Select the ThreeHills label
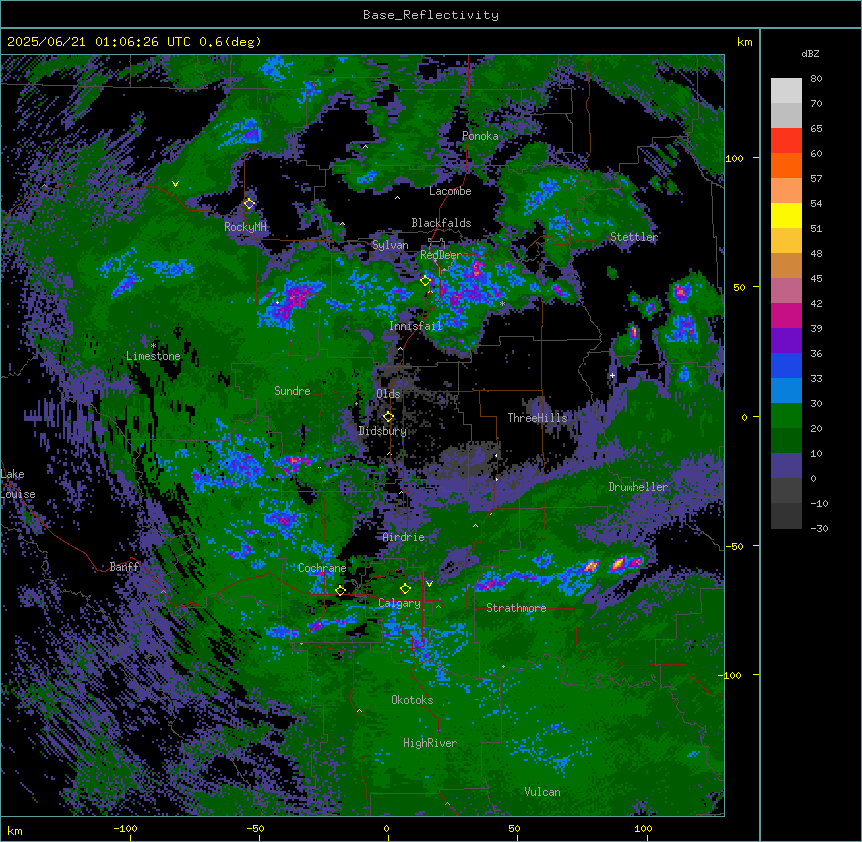Viewport: 862px width, 842px height. (x=537, y=418)
